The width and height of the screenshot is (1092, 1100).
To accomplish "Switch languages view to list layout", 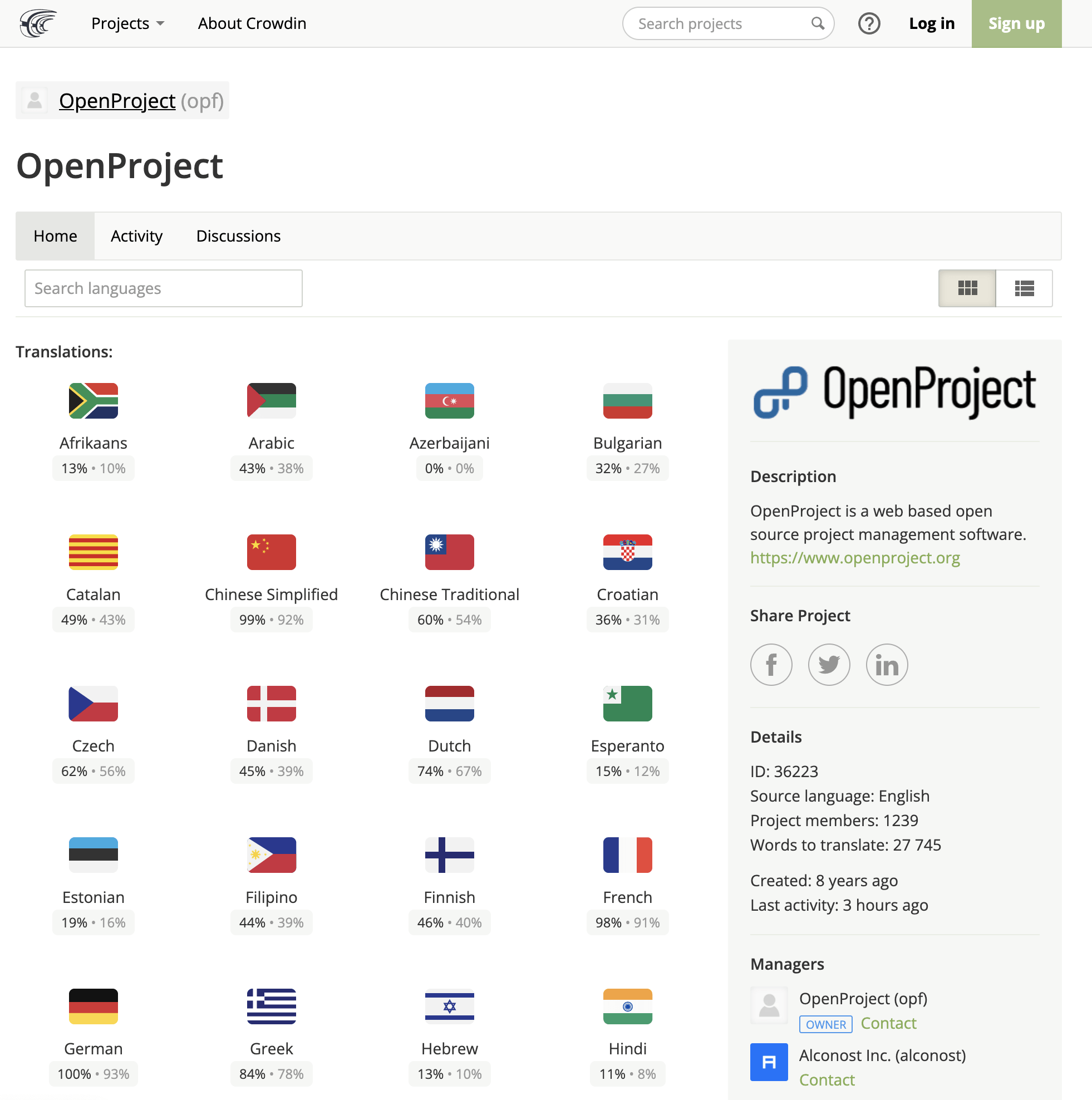I will (1023, 289).
